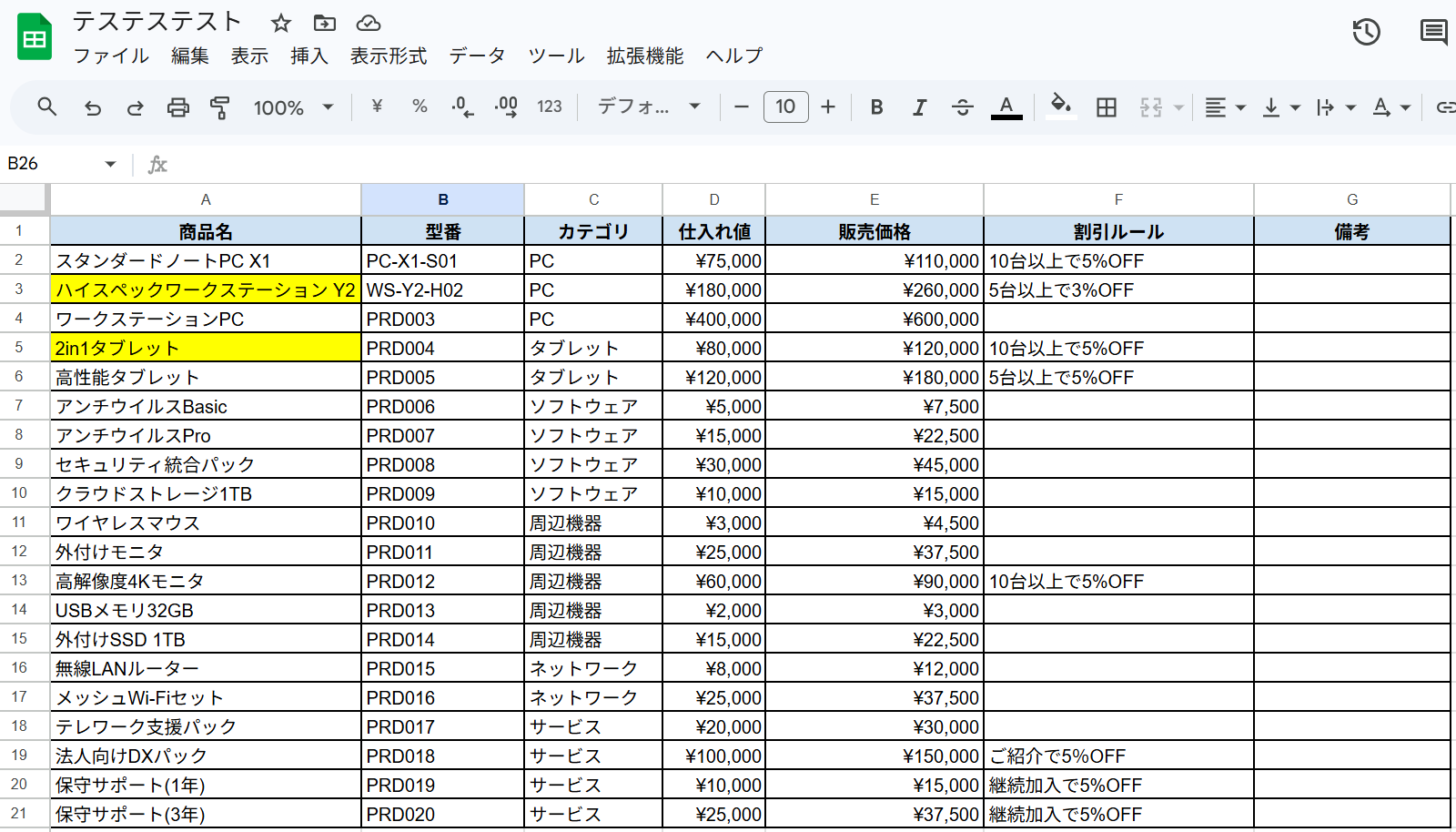Open the vertical align dropdown
Viewport: 1456px width, 832px height.
click(1281, 107)
